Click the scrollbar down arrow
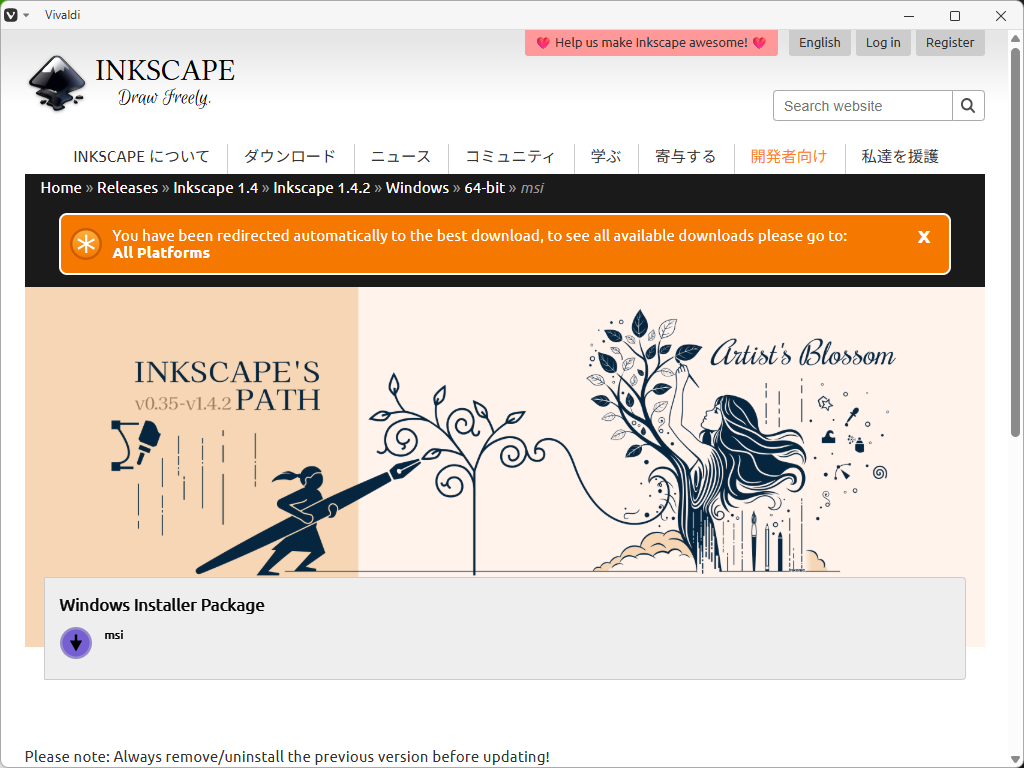 coord(1015,760)
